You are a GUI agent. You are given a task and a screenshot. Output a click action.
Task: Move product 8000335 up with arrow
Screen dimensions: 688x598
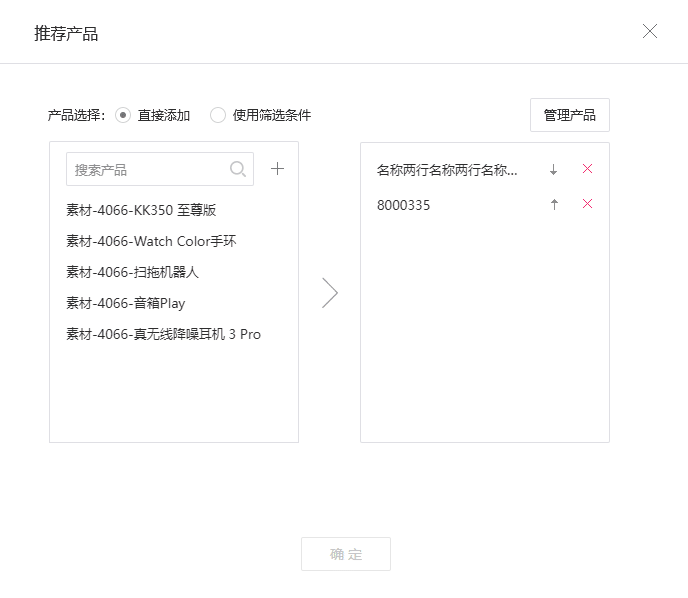coord(554,205)
